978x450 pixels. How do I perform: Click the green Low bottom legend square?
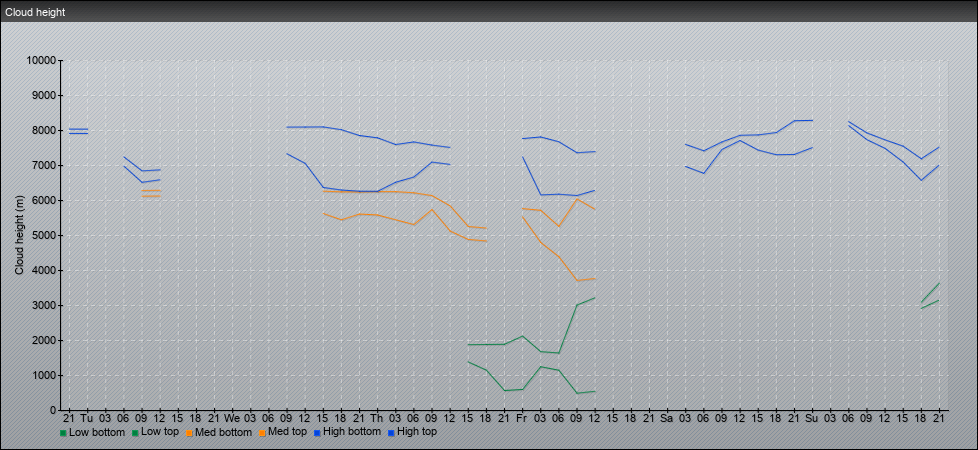64,433
